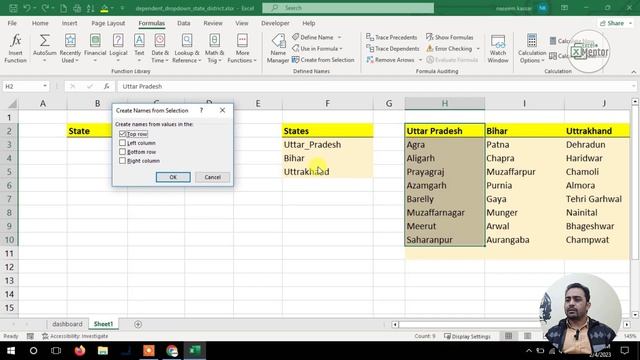Select the Bihar header cell in column I

point(524,131)
